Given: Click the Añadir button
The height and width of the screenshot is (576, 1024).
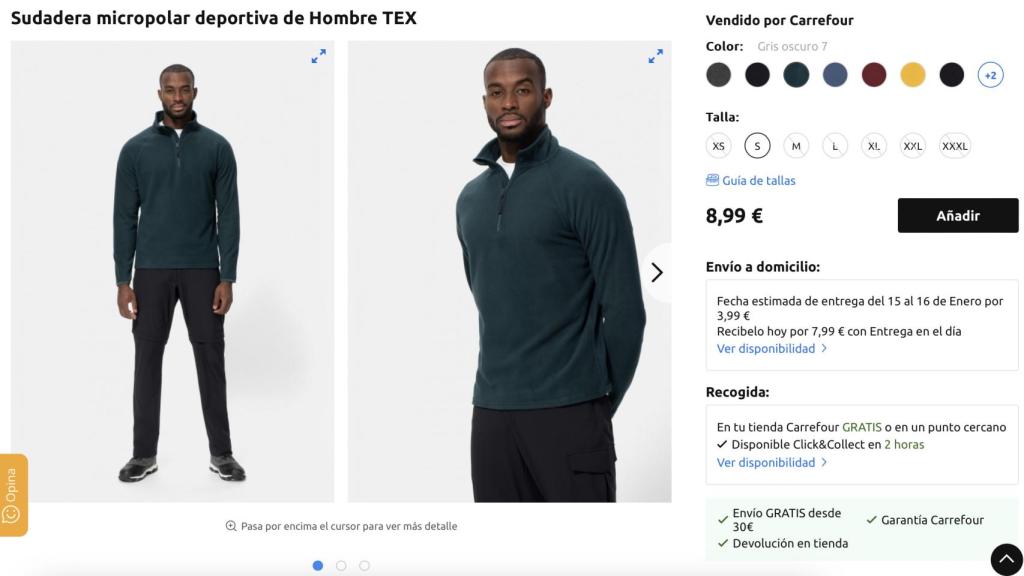Looking at the screenshot, I should pos(957,215).
